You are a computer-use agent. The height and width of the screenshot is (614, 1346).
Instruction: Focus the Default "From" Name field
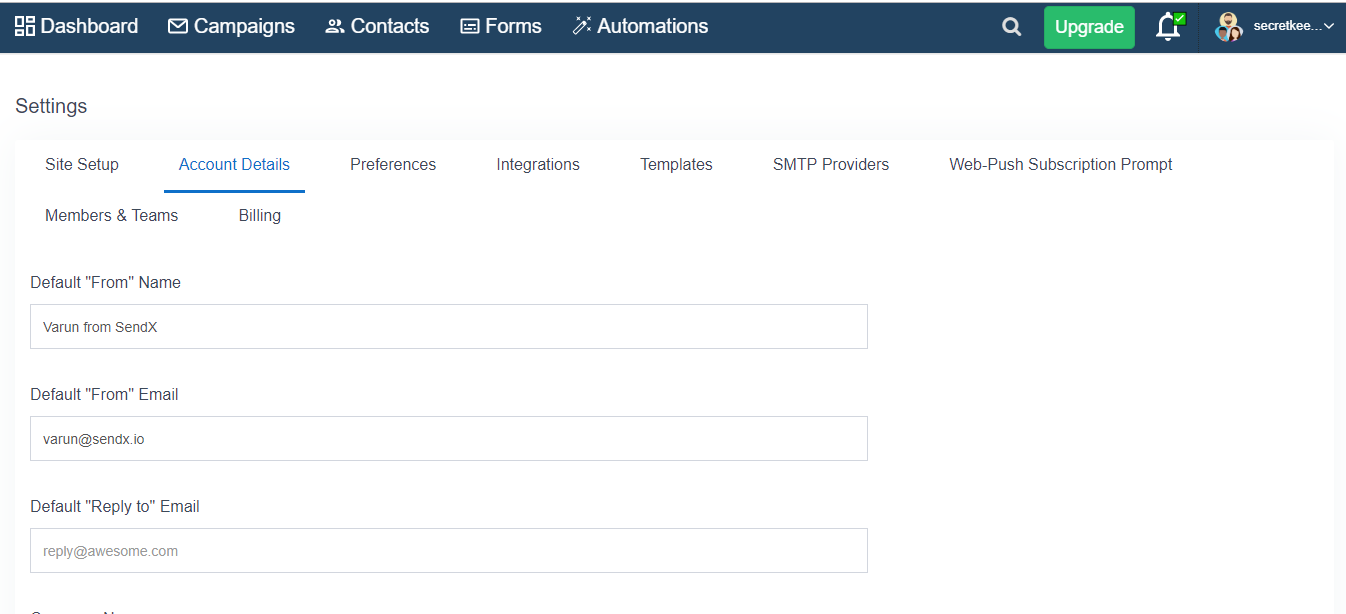(x=448, y=327)
